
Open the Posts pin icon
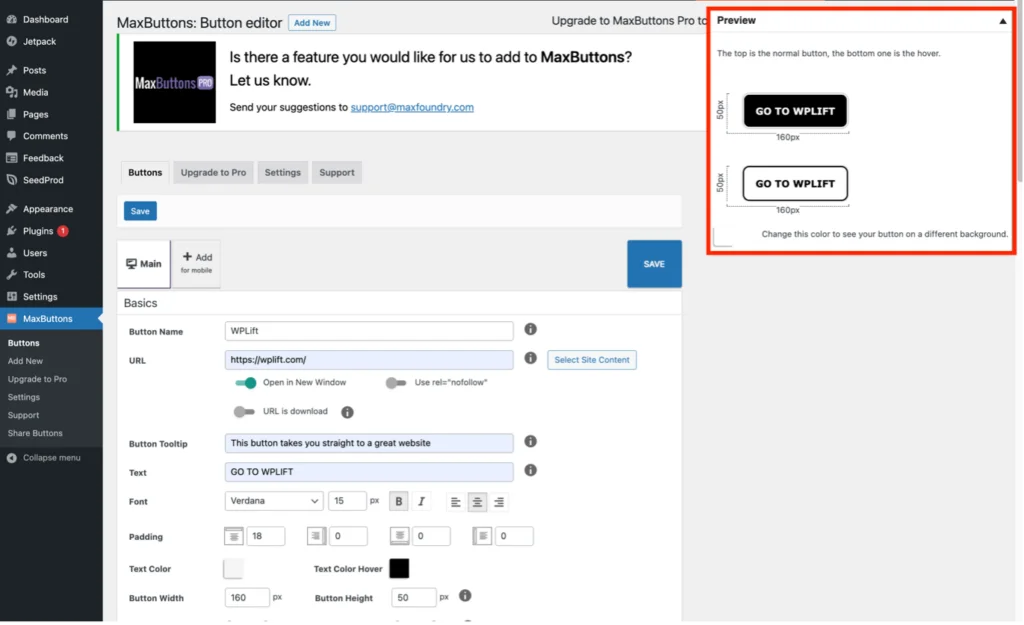(x=12, y=70)
